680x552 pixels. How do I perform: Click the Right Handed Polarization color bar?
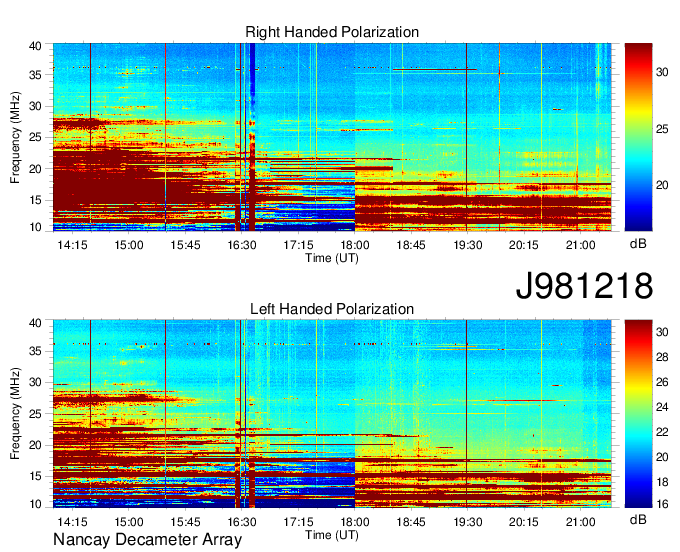(638, 137)
